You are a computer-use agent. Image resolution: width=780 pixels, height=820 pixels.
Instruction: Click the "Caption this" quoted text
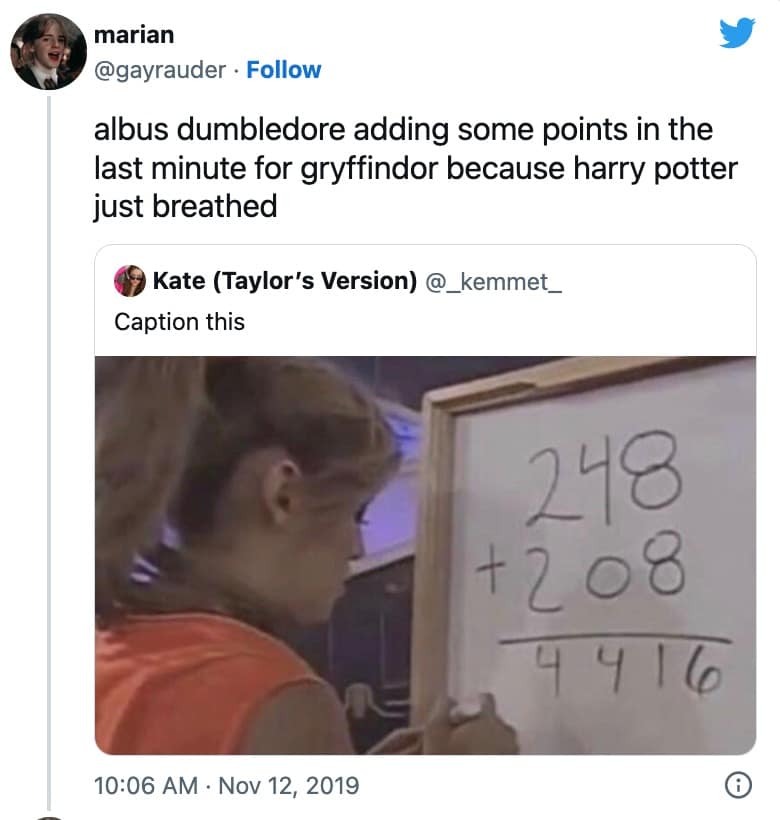point(179,322)
